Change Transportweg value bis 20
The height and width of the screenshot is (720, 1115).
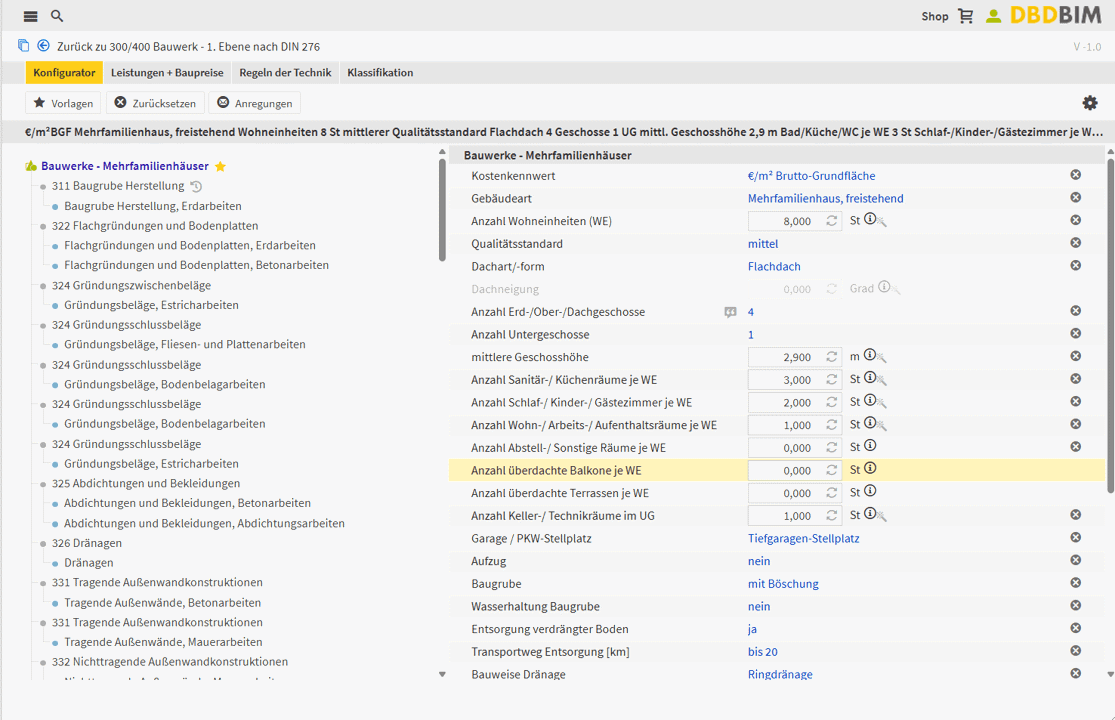(762, 652)
